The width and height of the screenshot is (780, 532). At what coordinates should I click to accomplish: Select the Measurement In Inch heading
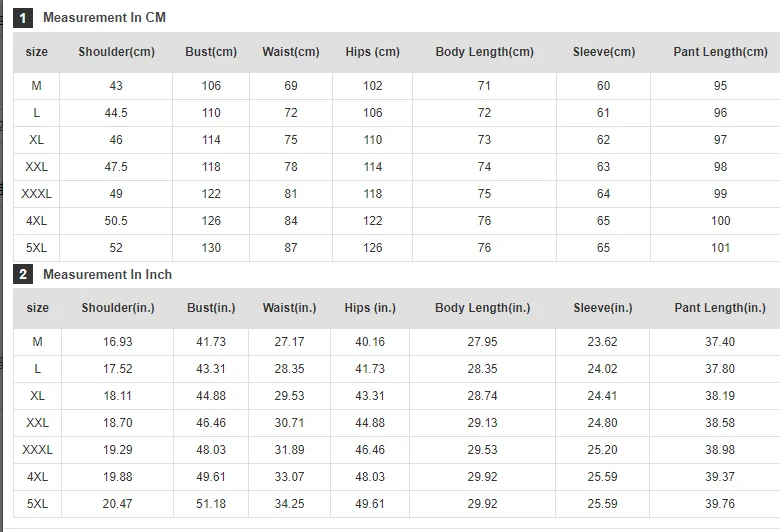coord(107,274)
